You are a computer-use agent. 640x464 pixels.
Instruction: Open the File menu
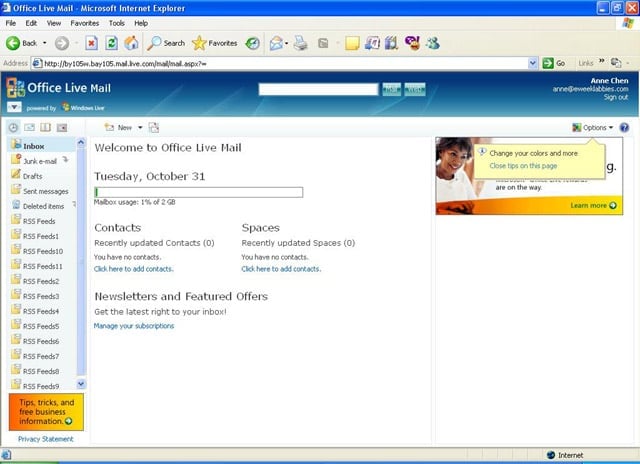click(x=11, y=23)
